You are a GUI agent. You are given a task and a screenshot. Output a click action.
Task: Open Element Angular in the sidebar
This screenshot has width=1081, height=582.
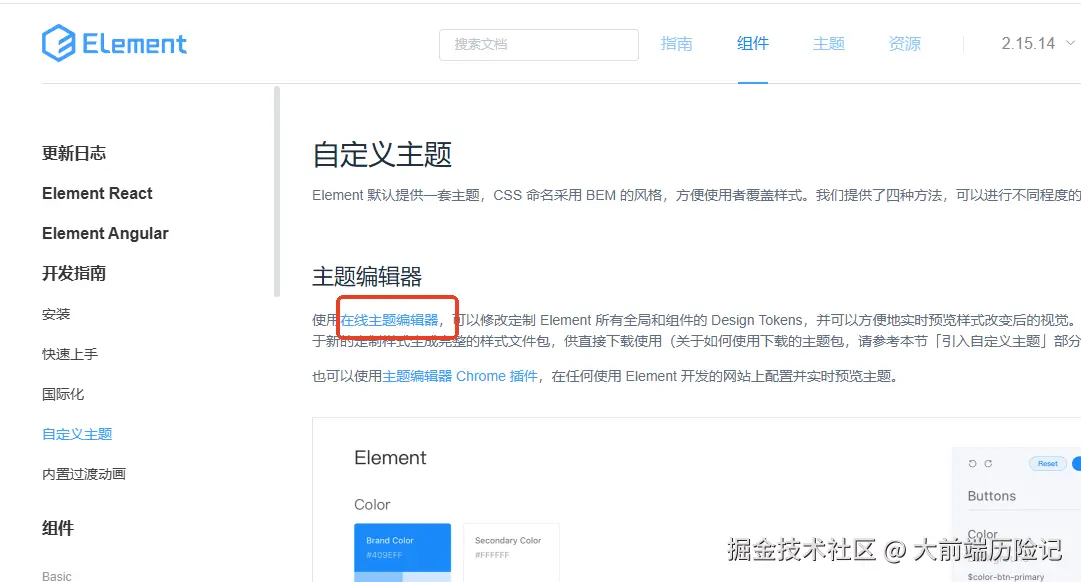point(105,233)
